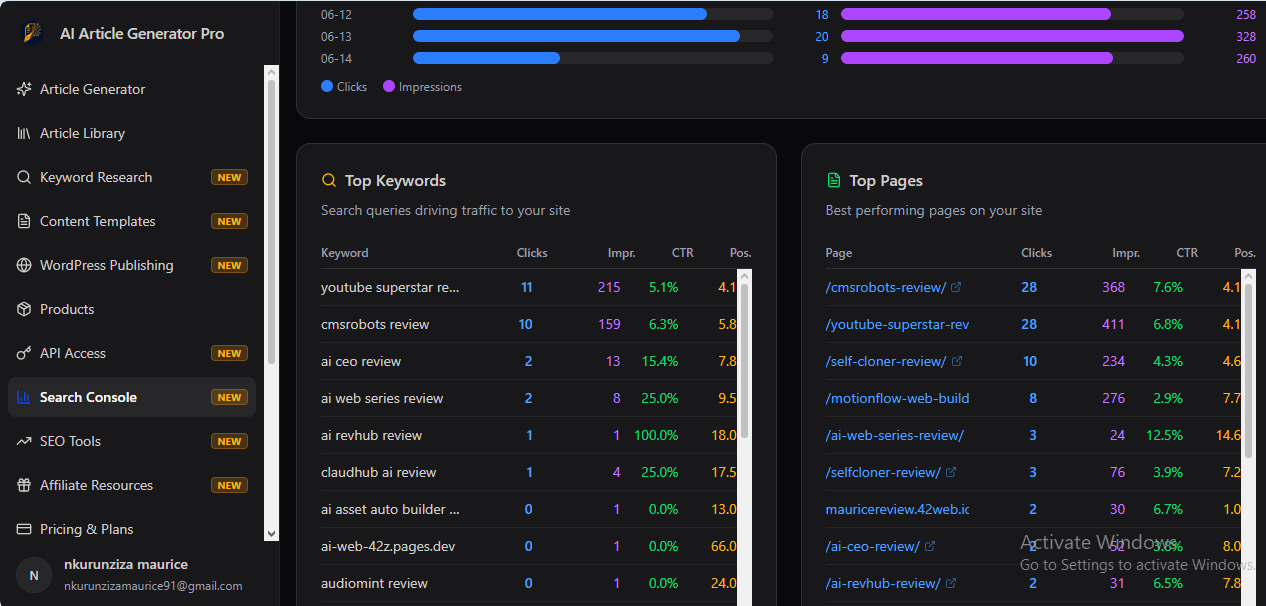The image size is (1266, 606).
Task: Click the Affiliate Resources gift icon
Action: click(24, 485)
